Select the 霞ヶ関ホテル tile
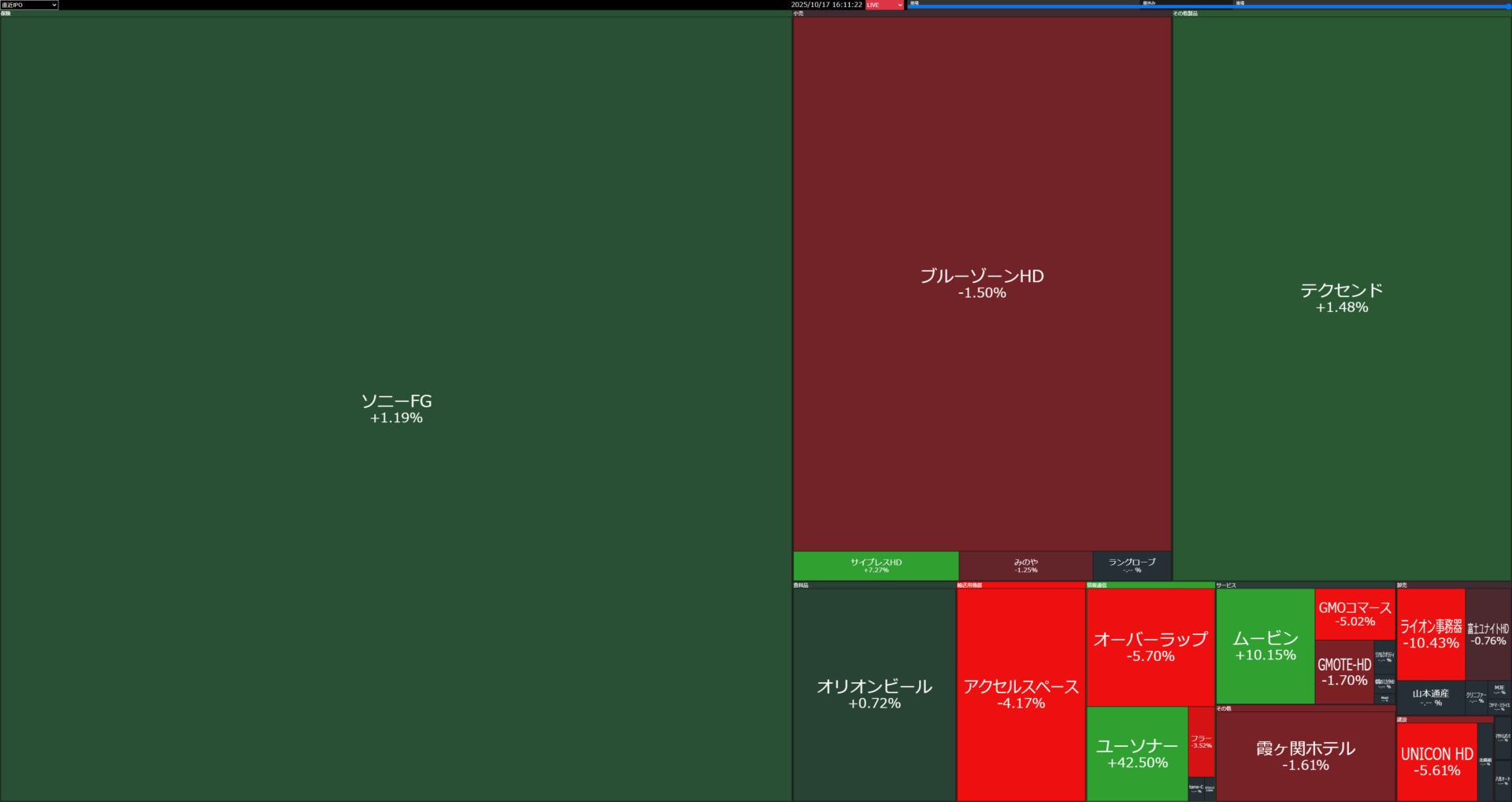The width and height of the screenshot is (1512, 802). [x=1305, y=755]
